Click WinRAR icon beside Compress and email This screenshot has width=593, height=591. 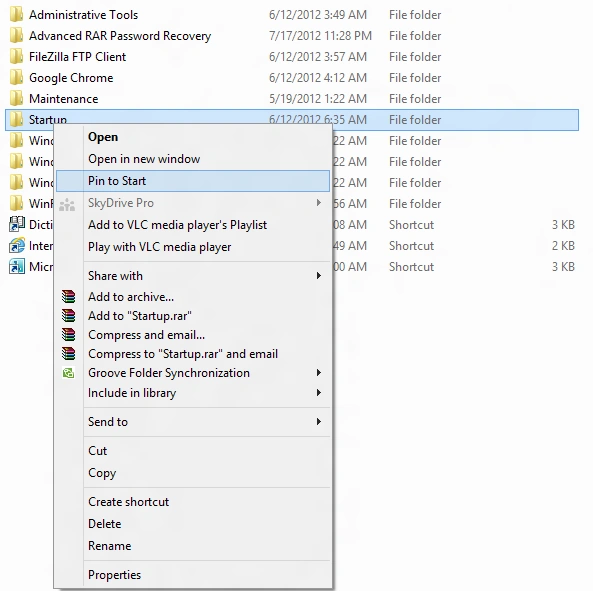pyautogui.click(x=68, y=335)
